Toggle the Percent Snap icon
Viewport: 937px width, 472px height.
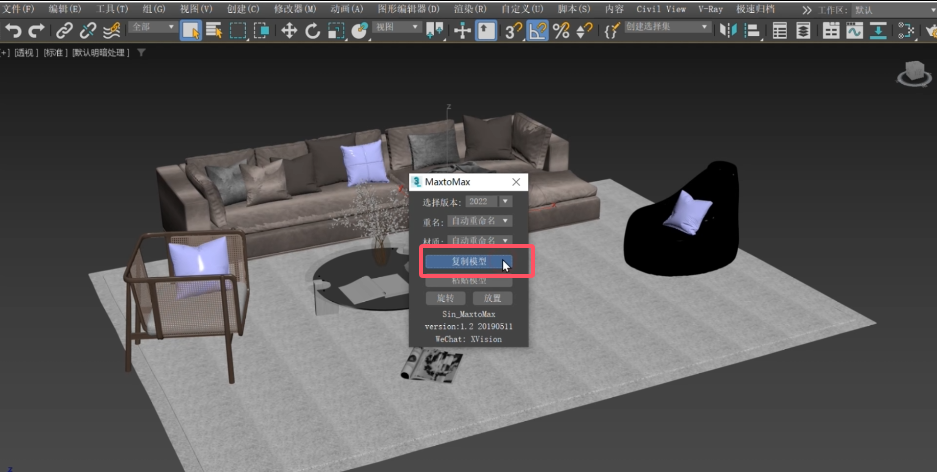point(561,30)
